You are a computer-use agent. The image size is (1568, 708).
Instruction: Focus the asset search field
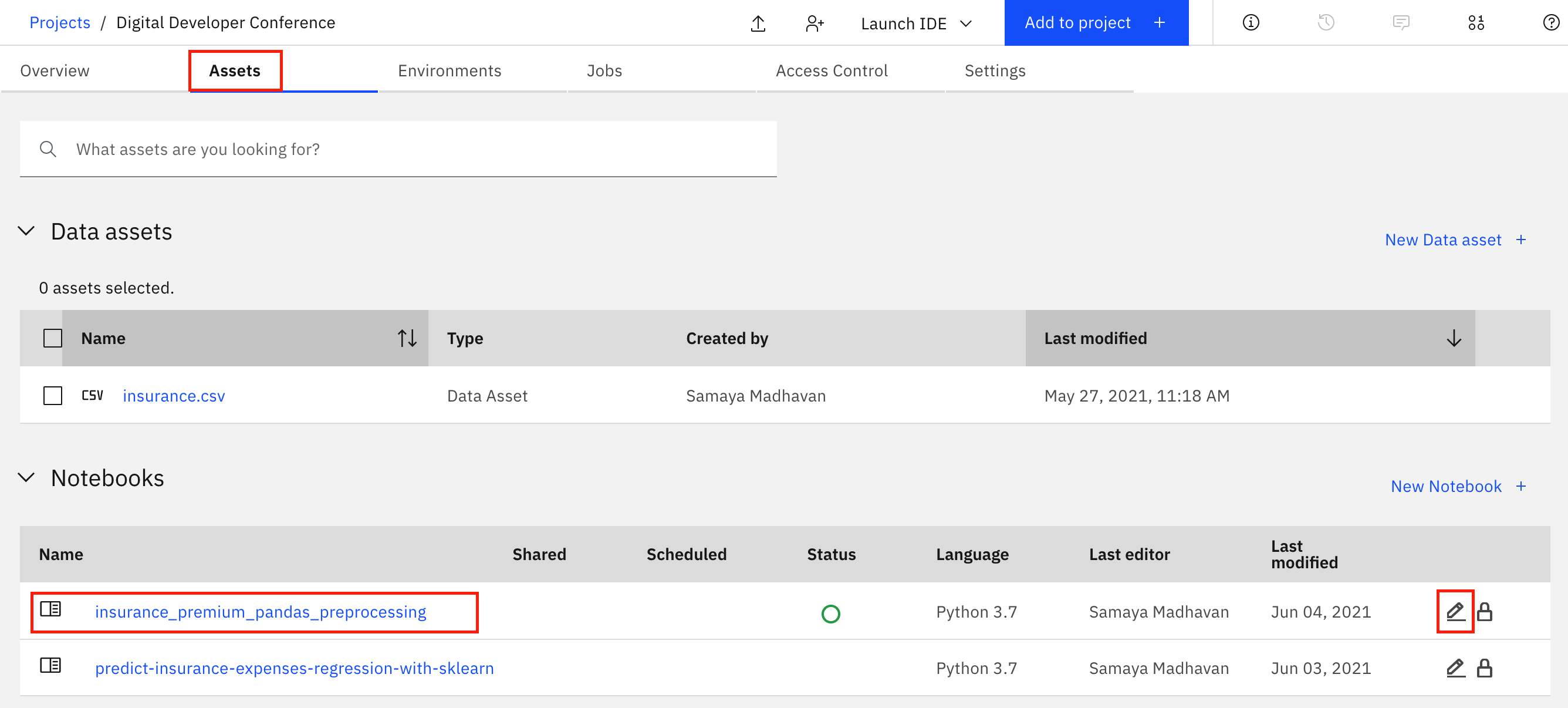398,149
